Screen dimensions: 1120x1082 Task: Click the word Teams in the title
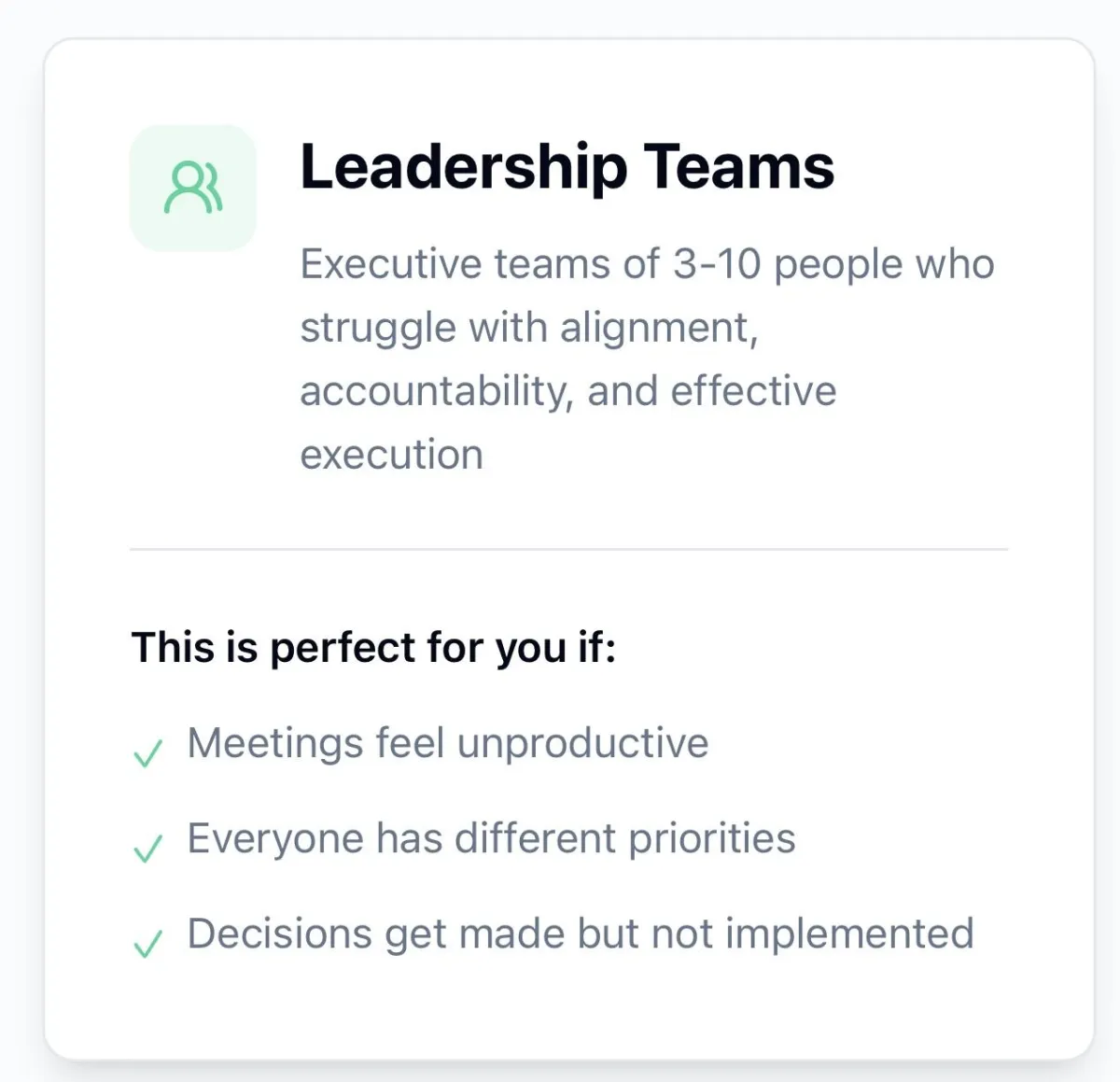pos(738,167)
